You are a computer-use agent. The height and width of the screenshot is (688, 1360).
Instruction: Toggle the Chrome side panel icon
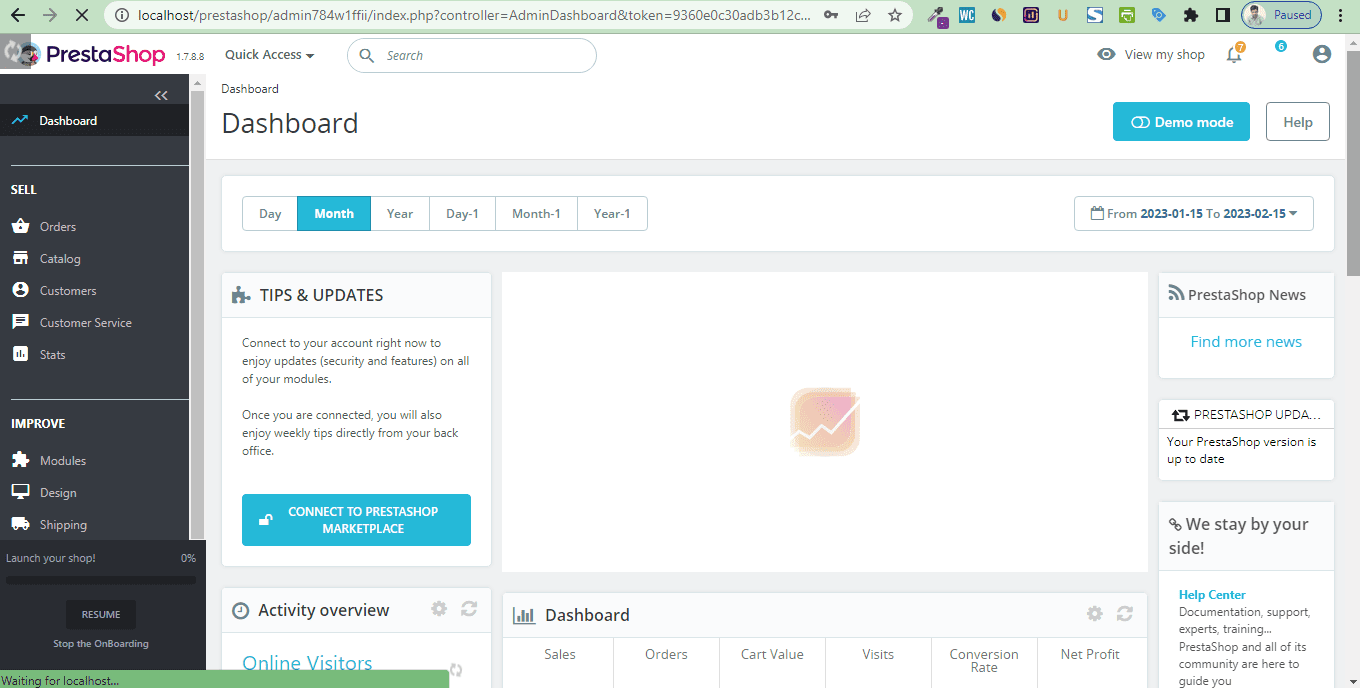[1222, 16]
